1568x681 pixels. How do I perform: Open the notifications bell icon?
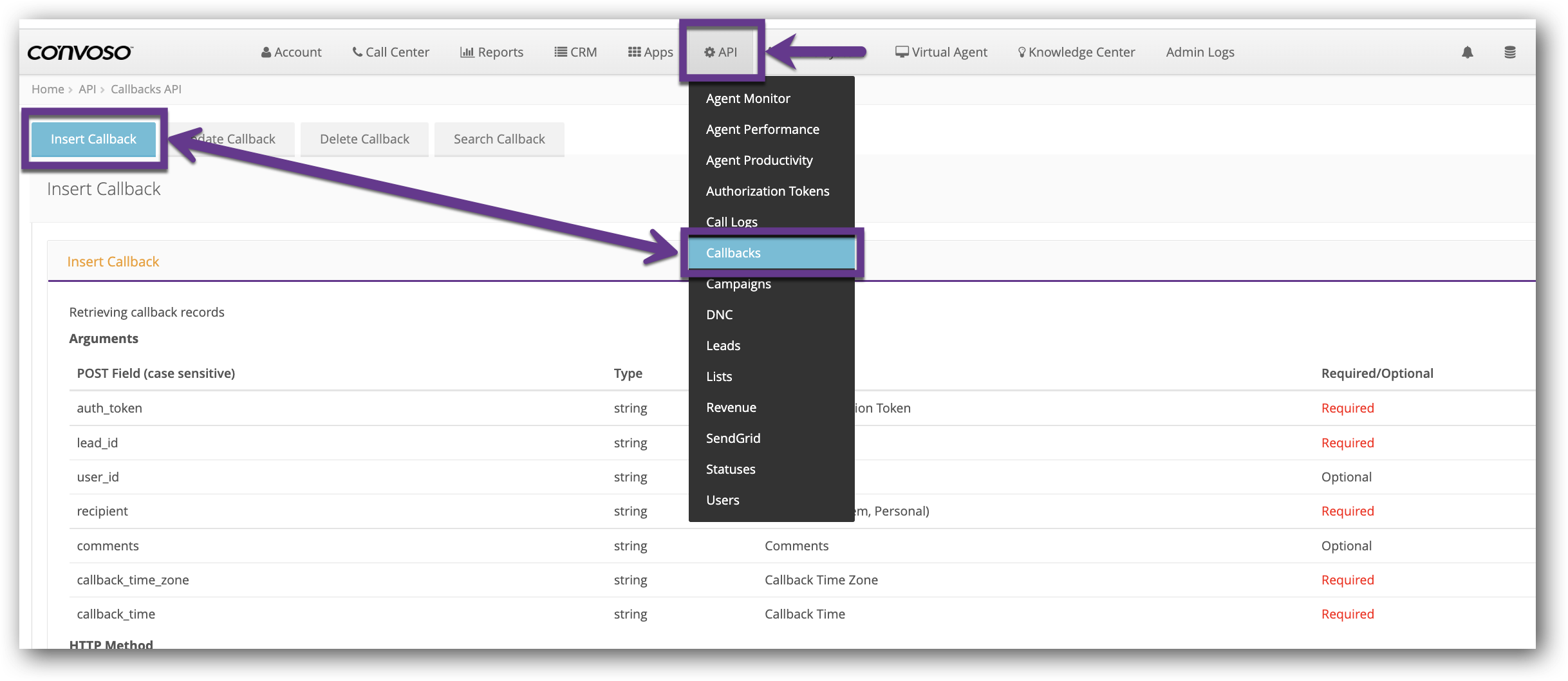[1467, 52]
